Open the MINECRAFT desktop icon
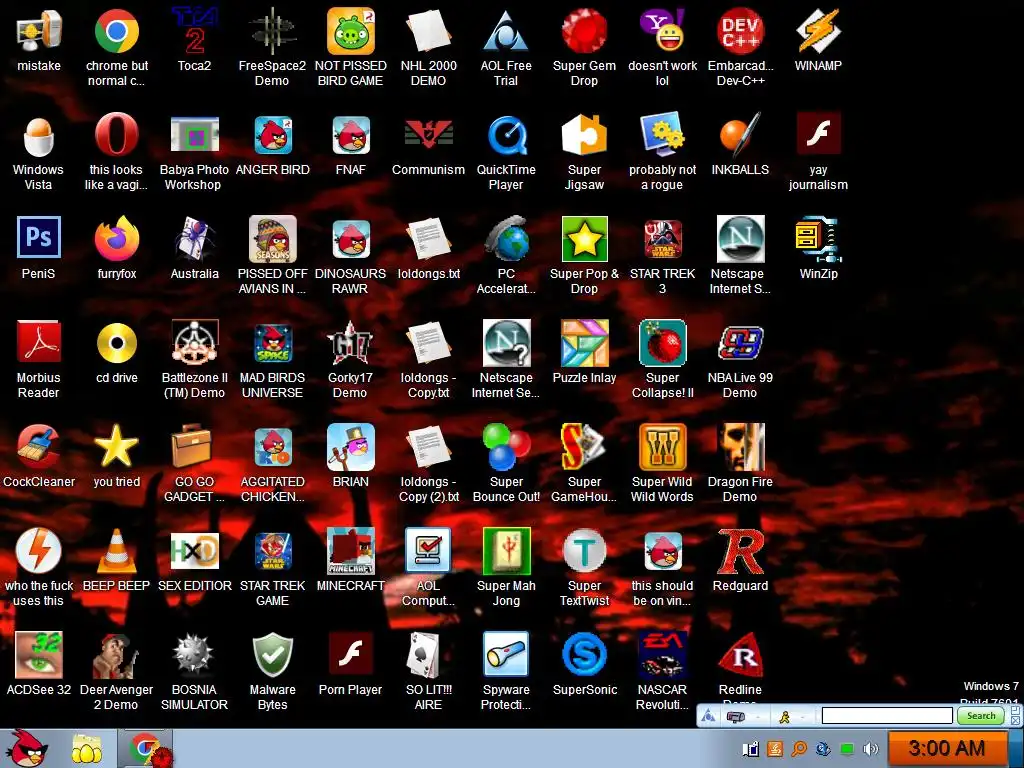This screenshot has width=1024, height=768. (x=351, y=551)
